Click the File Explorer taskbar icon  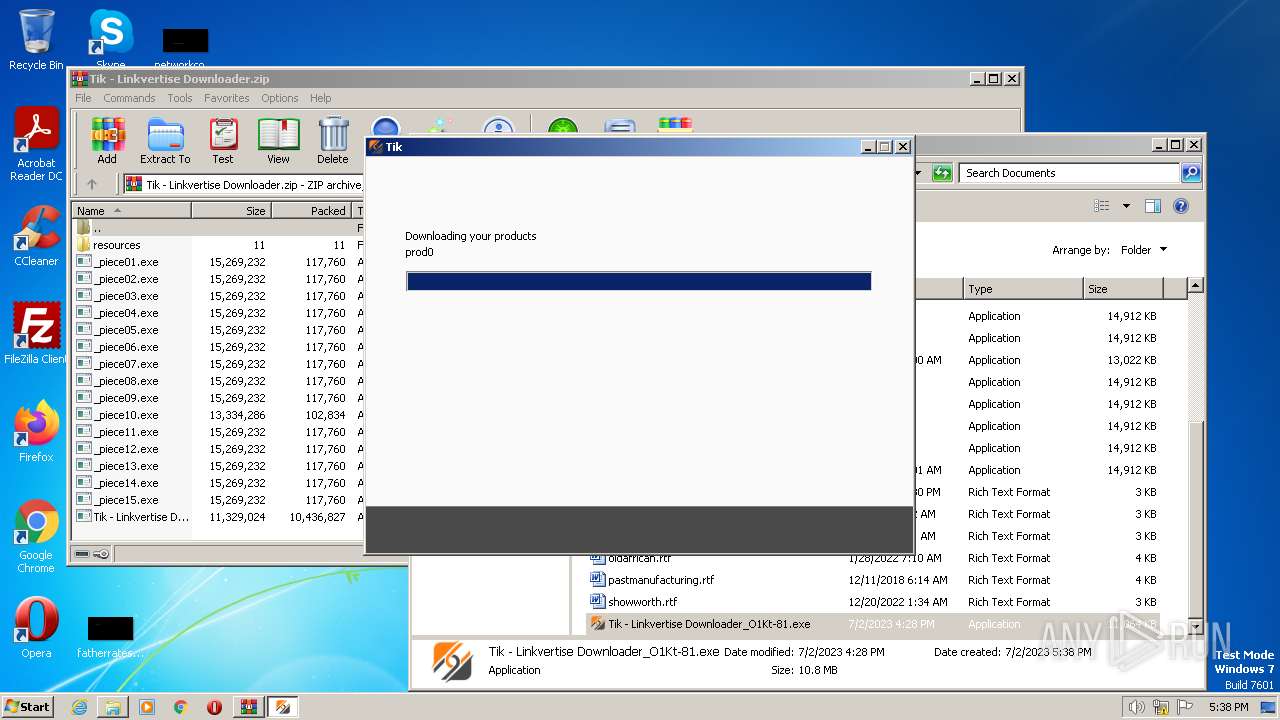point(113,707)
